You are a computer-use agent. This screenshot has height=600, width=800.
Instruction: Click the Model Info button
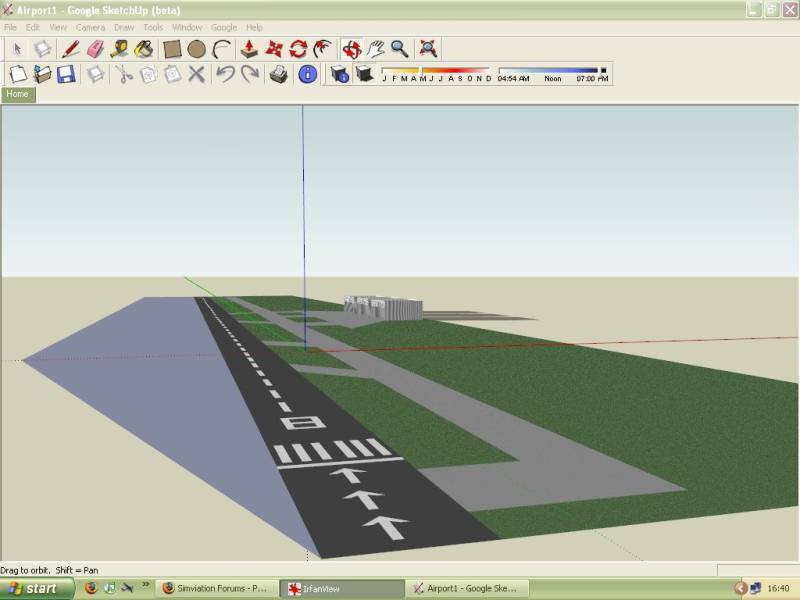(x=308, y=74)
